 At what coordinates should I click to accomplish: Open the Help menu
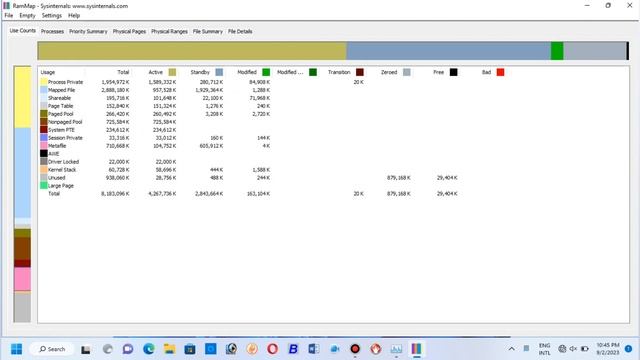point(74,16)
